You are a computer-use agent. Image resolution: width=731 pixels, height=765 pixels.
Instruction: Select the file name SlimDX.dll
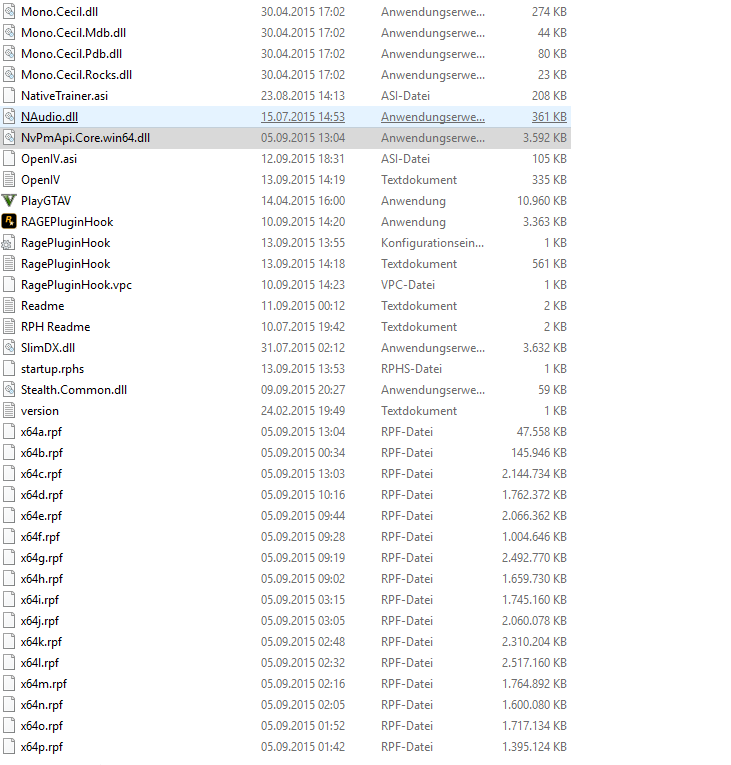(x=48, y=347)
